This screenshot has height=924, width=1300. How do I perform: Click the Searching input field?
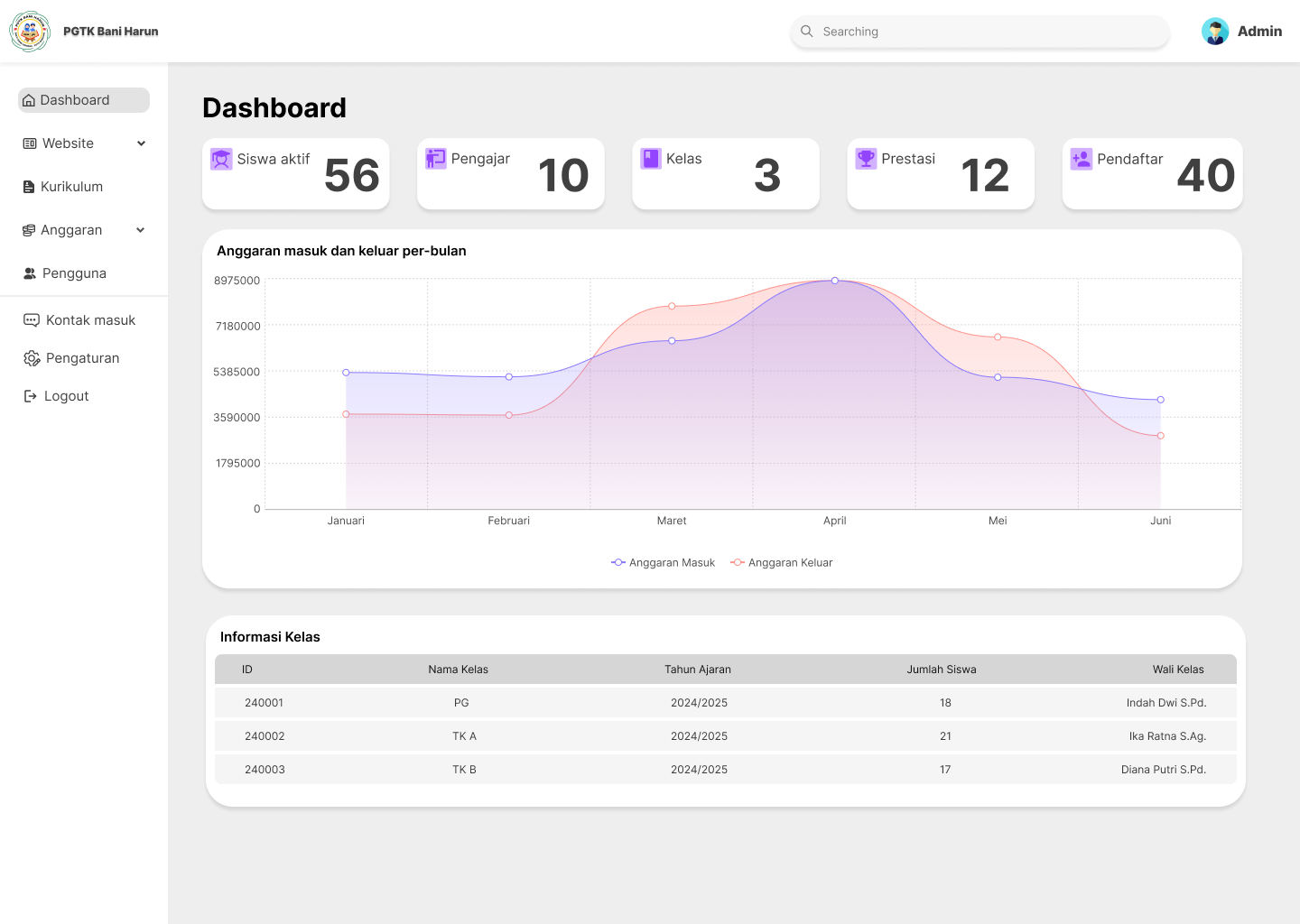click(989, 32)
